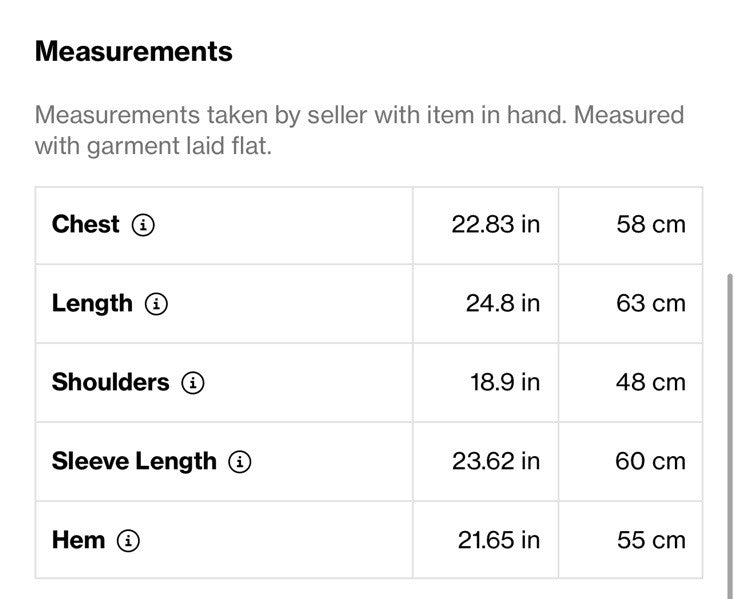
Task: Click the Measurements heading
Action: (x=134, y=51)
